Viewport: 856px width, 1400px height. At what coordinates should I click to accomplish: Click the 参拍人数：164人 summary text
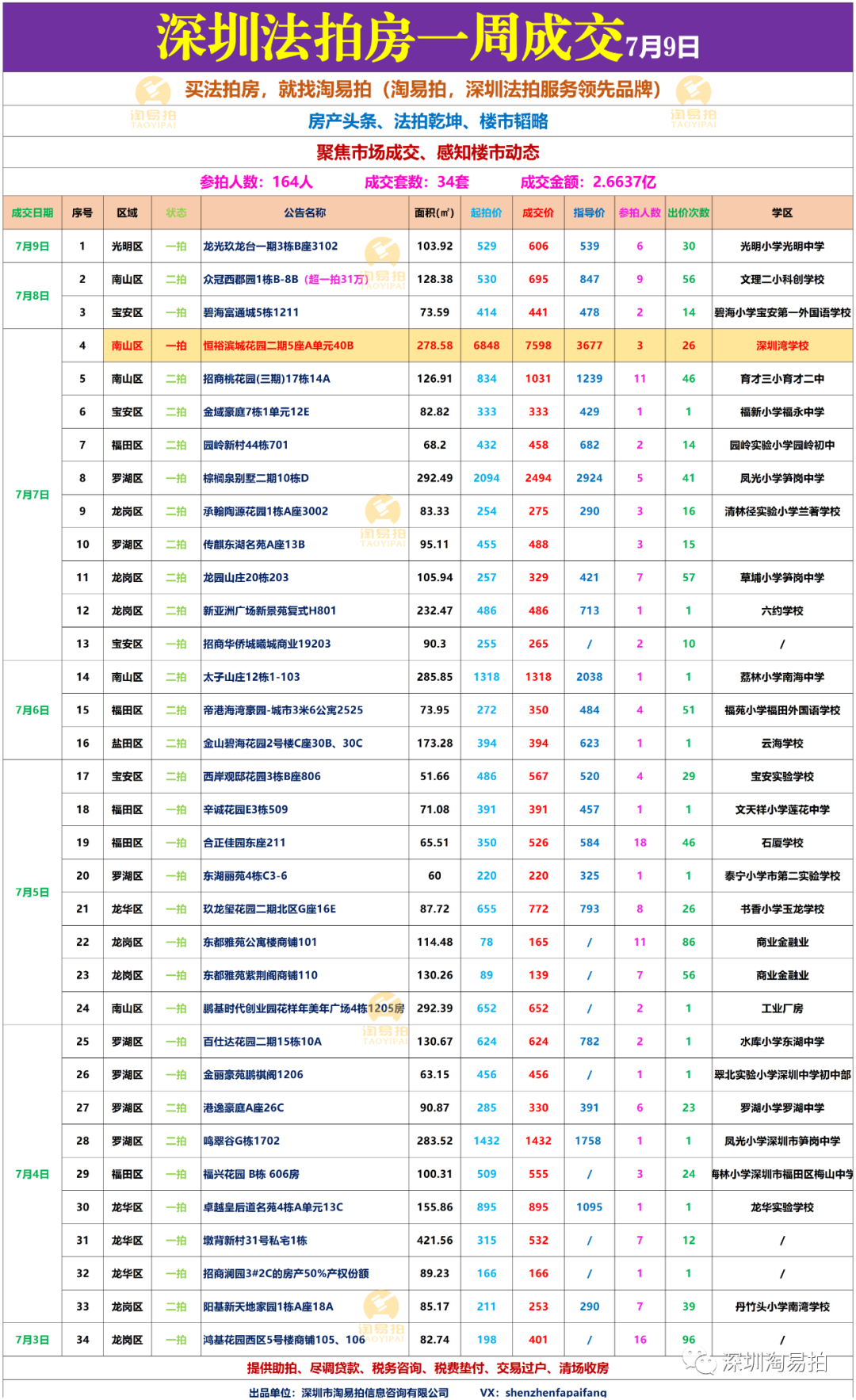(x=256, y=182)
